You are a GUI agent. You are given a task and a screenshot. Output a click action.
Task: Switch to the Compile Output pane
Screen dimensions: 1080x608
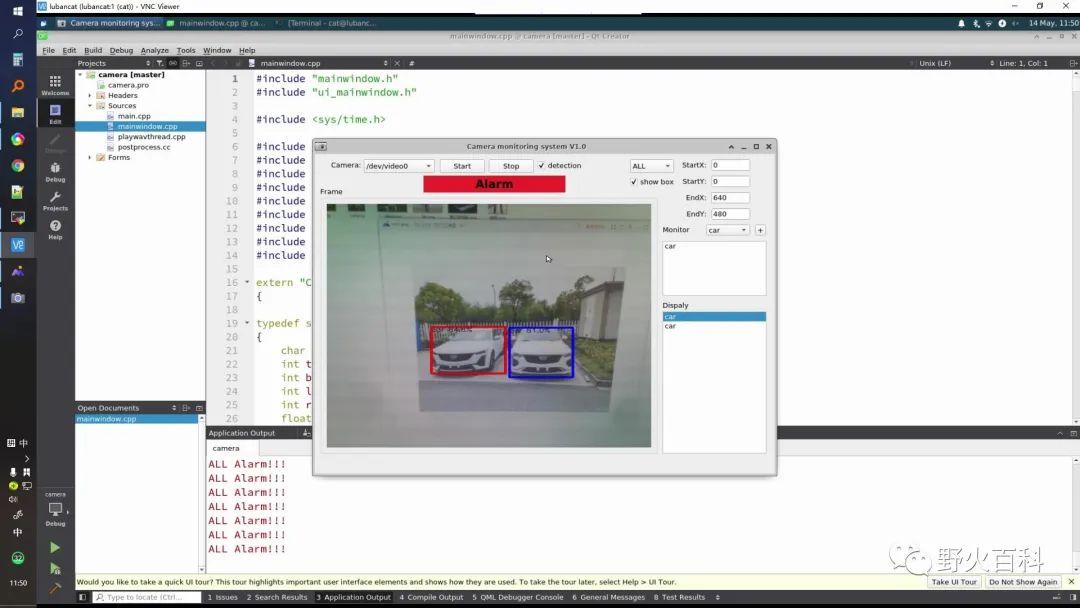(x=431, y=597)
